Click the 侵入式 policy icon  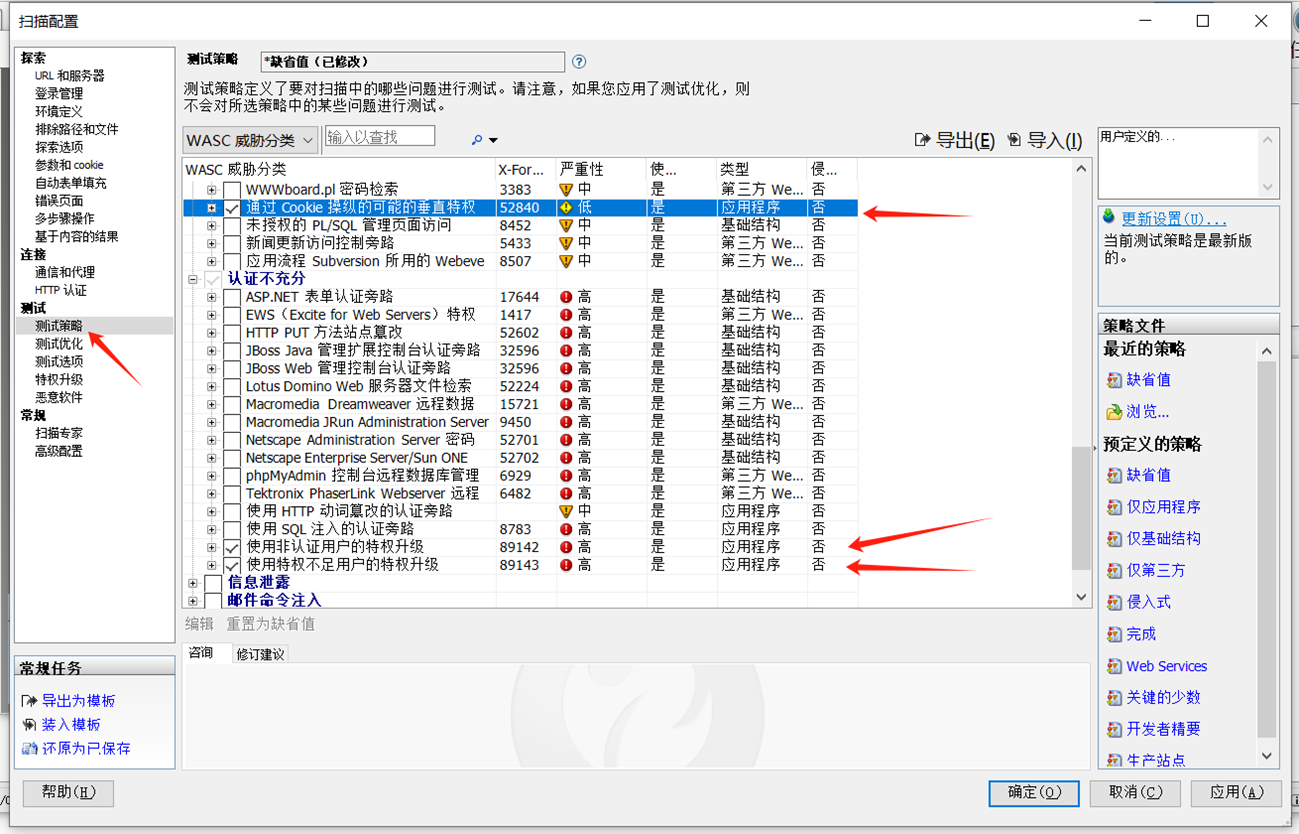coord(1114,603)
